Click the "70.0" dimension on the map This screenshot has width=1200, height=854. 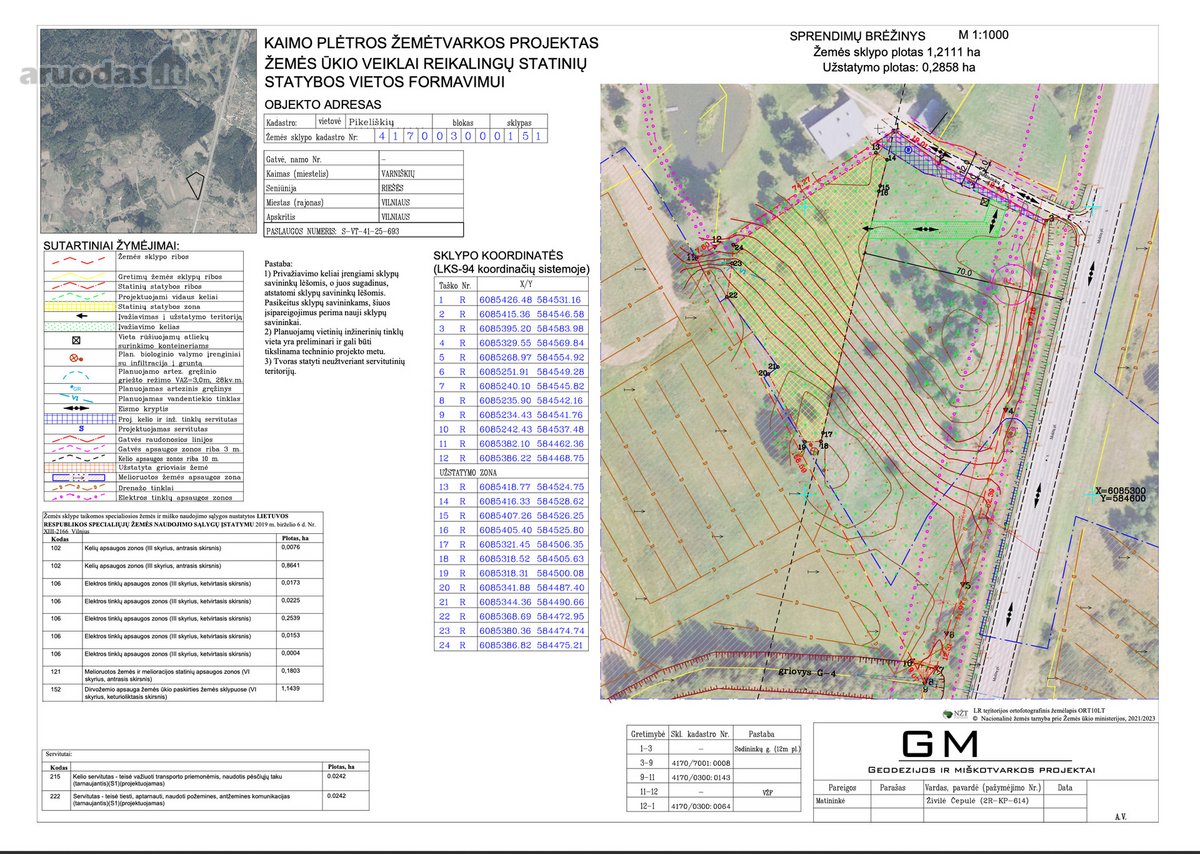pyautogui.click(x=964, y=271)
